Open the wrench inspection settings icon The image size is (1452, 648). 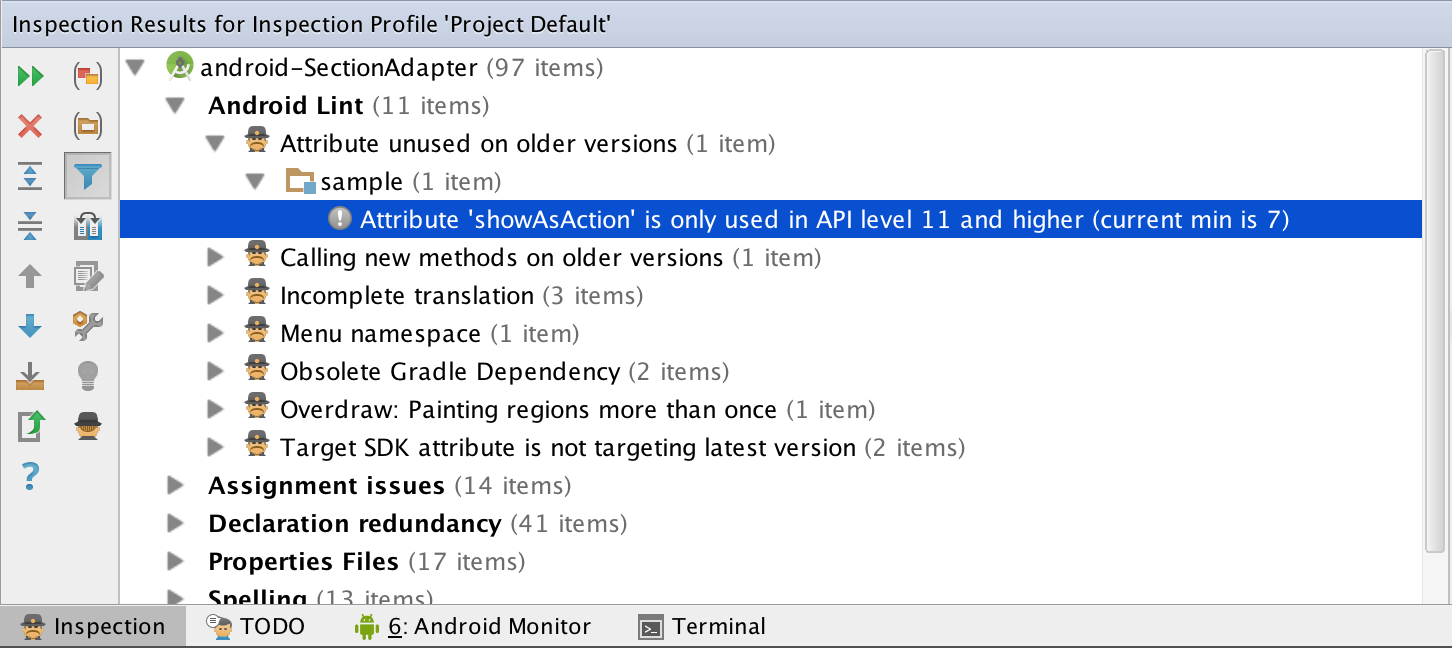pos(88,326)
